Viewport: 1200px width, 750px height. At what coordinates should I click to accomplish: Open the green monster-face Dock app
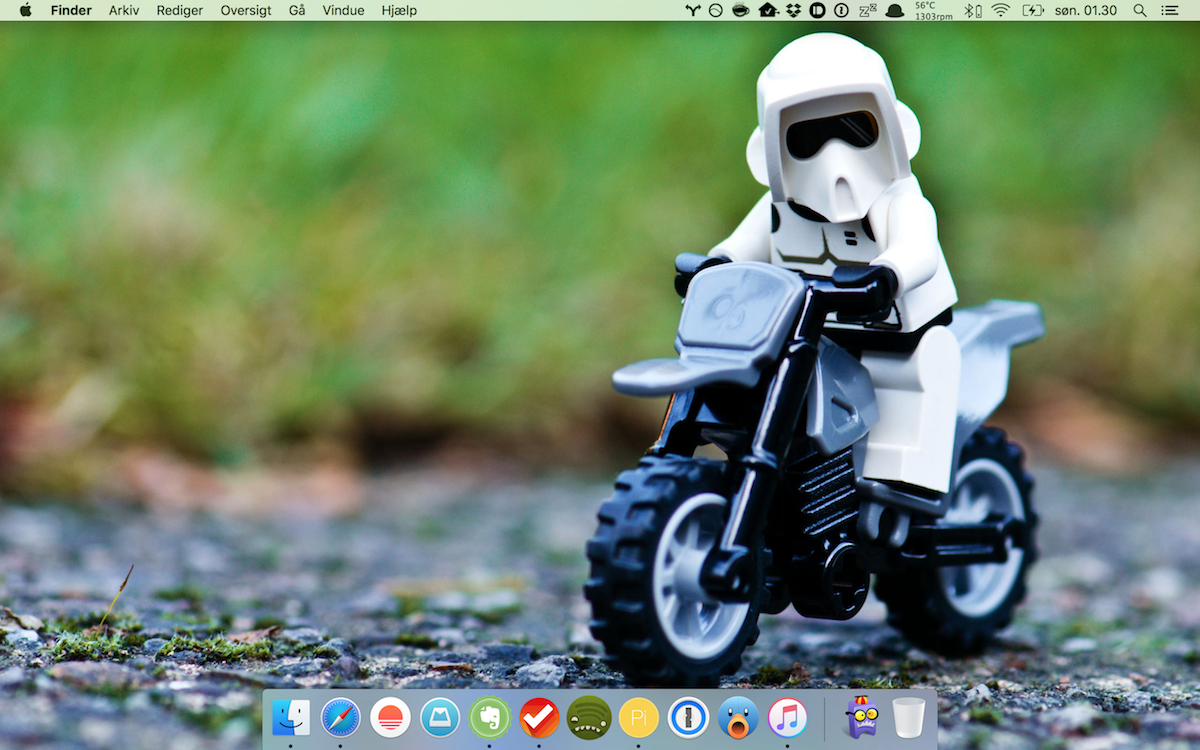click(x=589, y=717)
